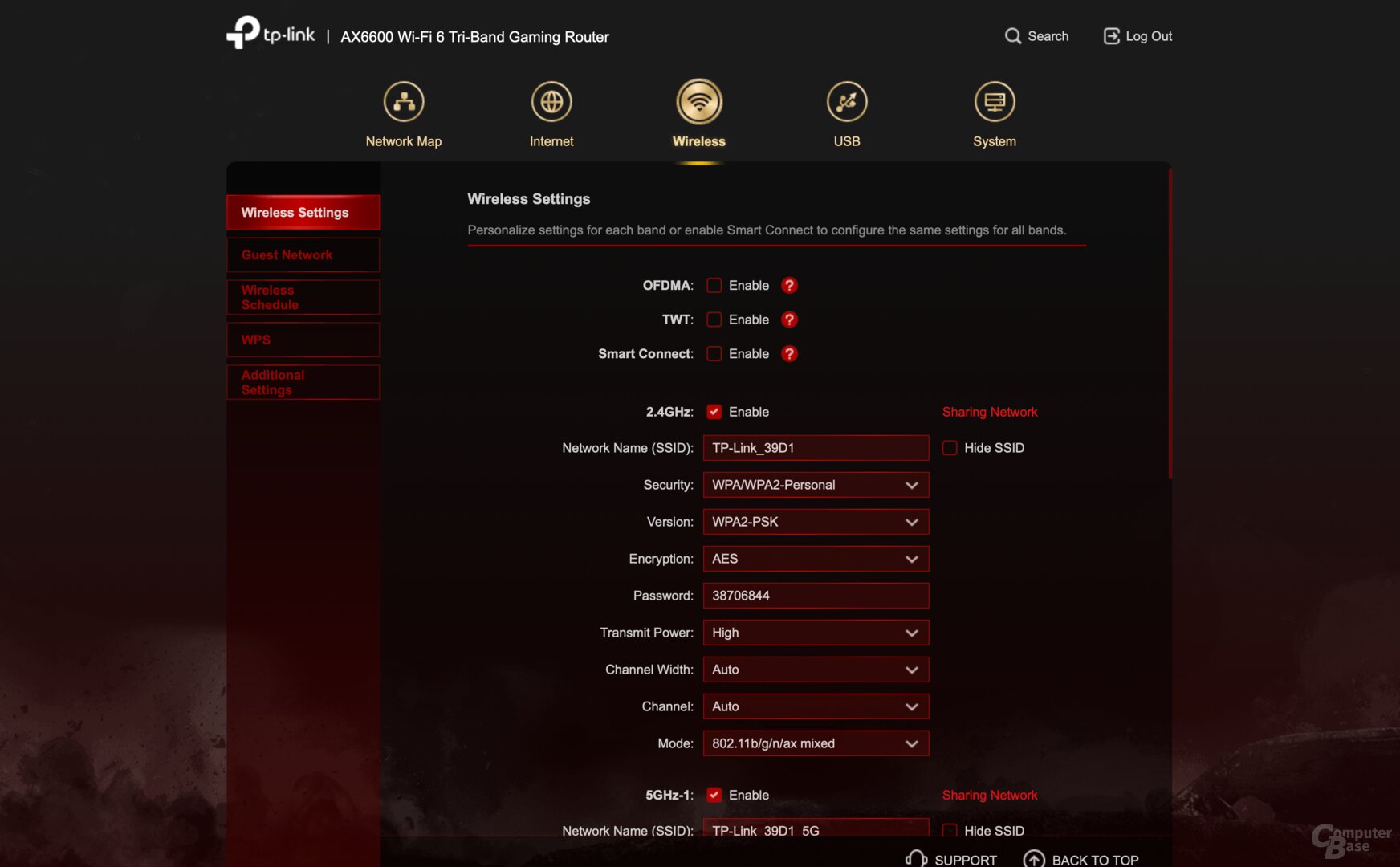
Task: Open the Transmit Power dropdown
Action: pyautogui.click(x=816, y=633)
